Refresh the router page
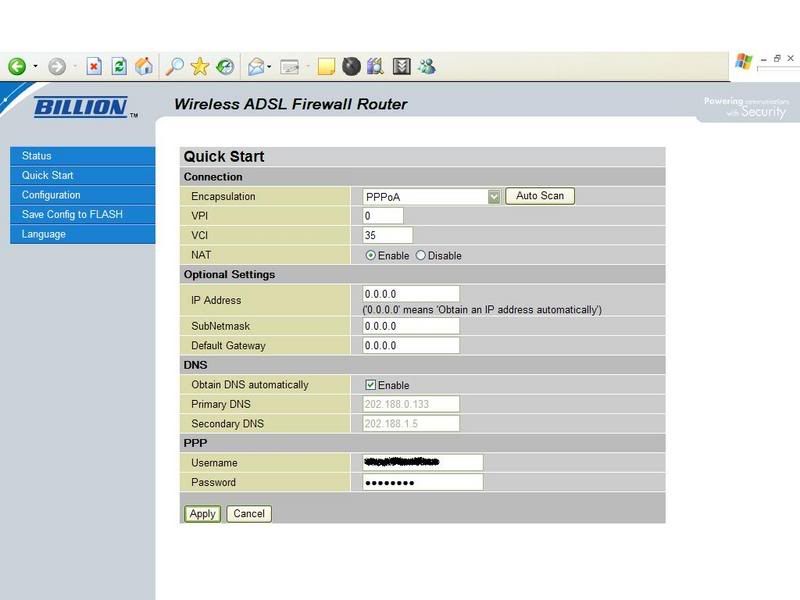Viewport: 800px width, 600px height. [x=119, y=66]
